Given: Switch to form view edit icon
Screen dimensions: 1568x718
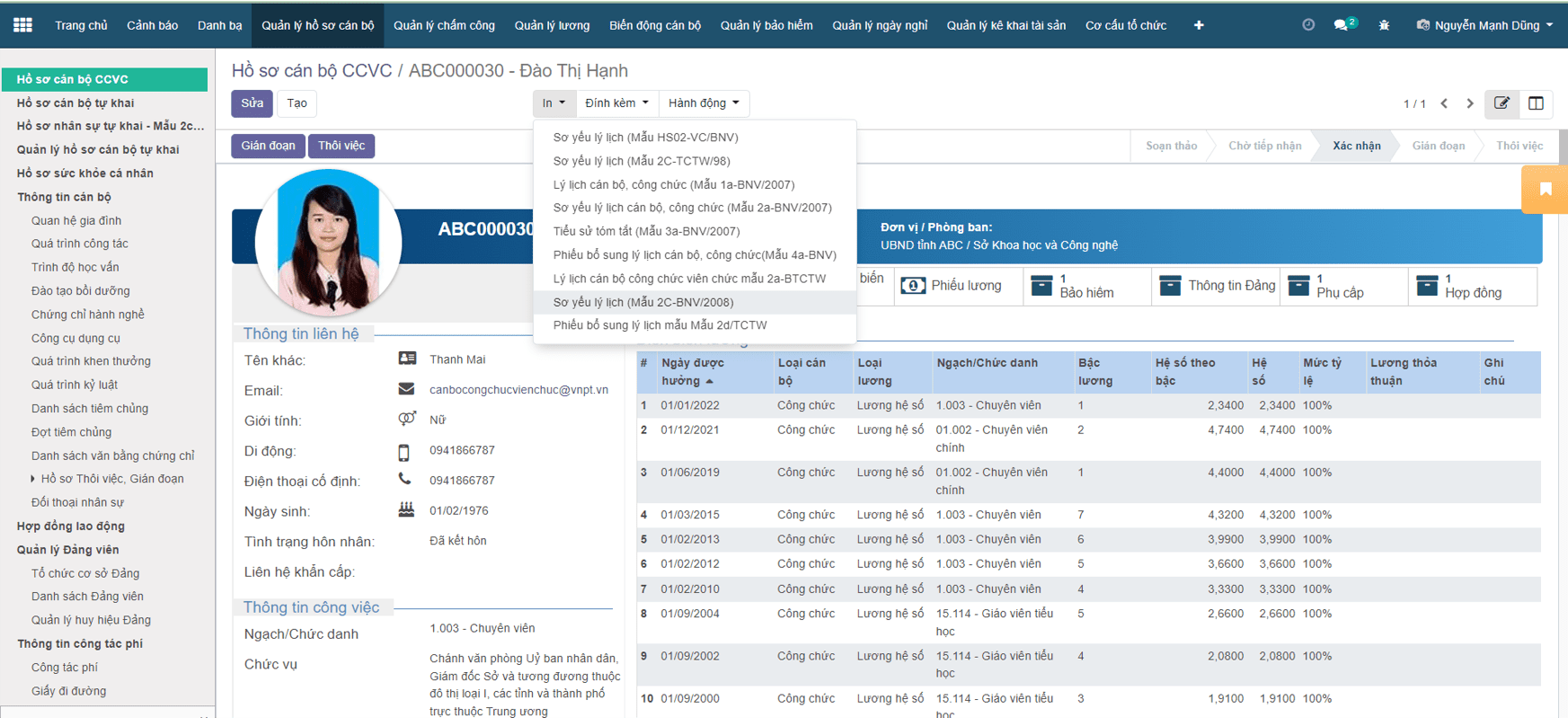Looking at the screenshot, I should point(1502,103).
